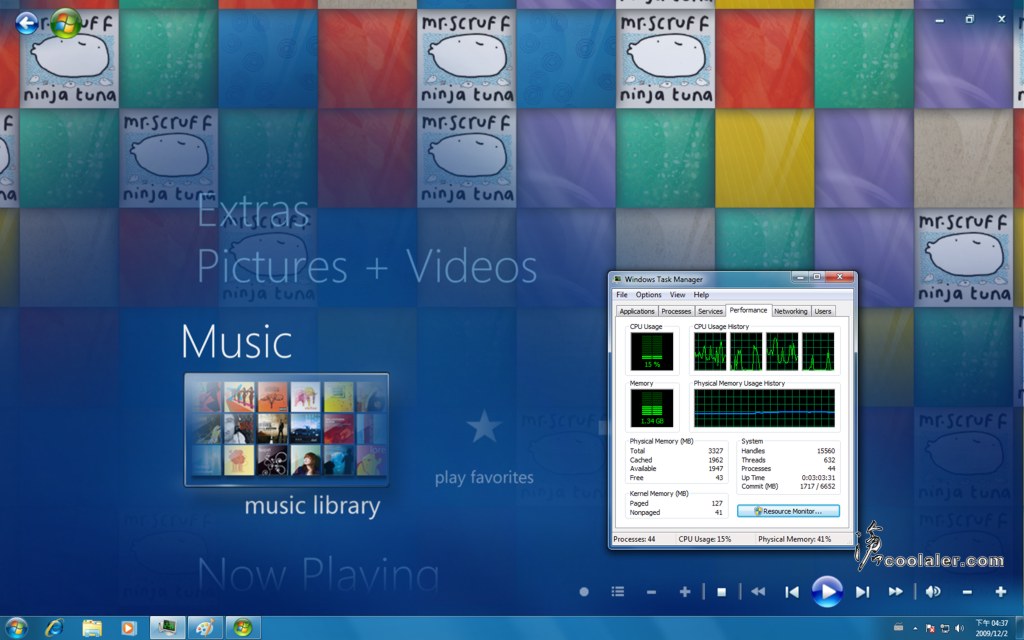Raise volume with the plus button

pos(1000,592)
